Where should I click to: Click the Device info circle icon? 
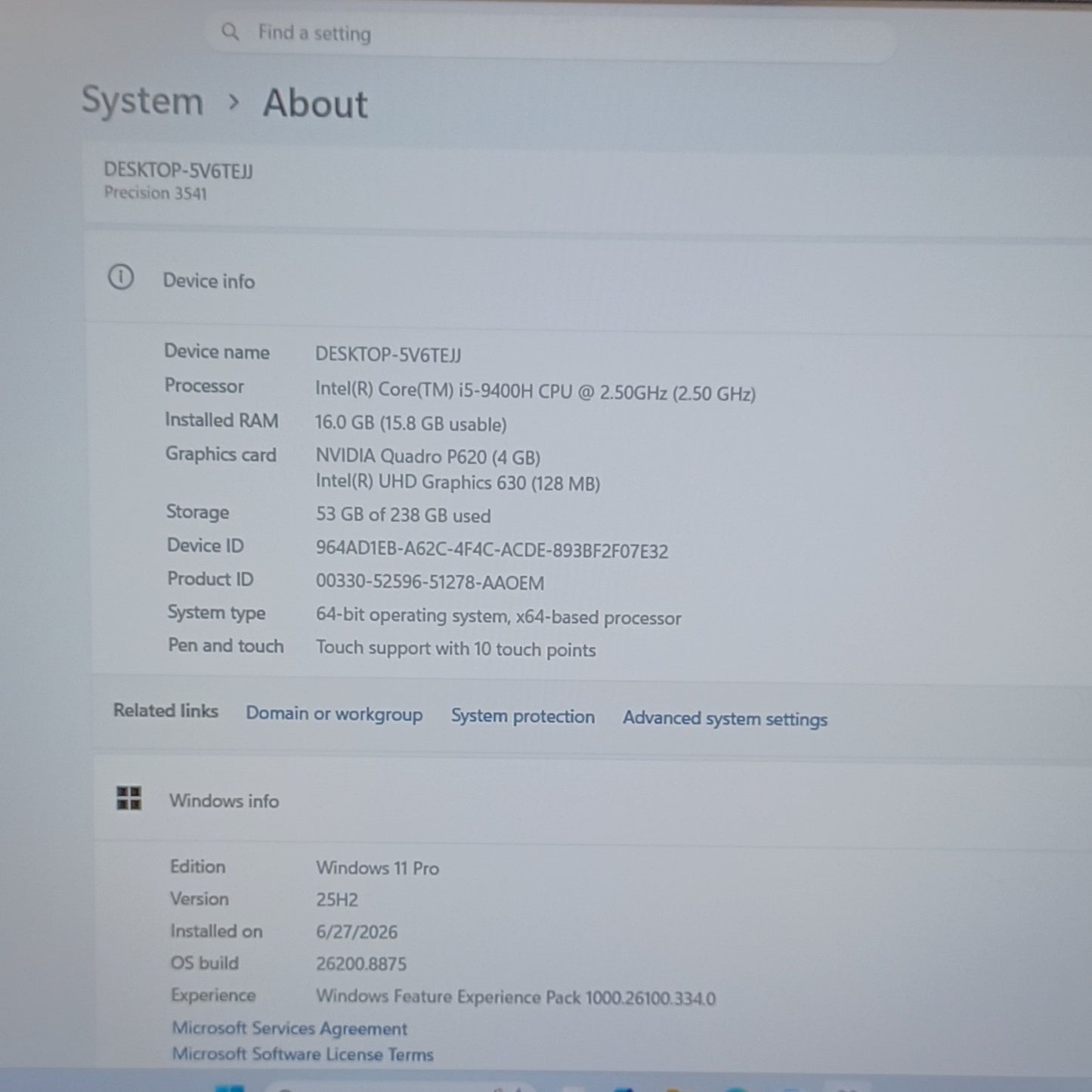(121, 278)
